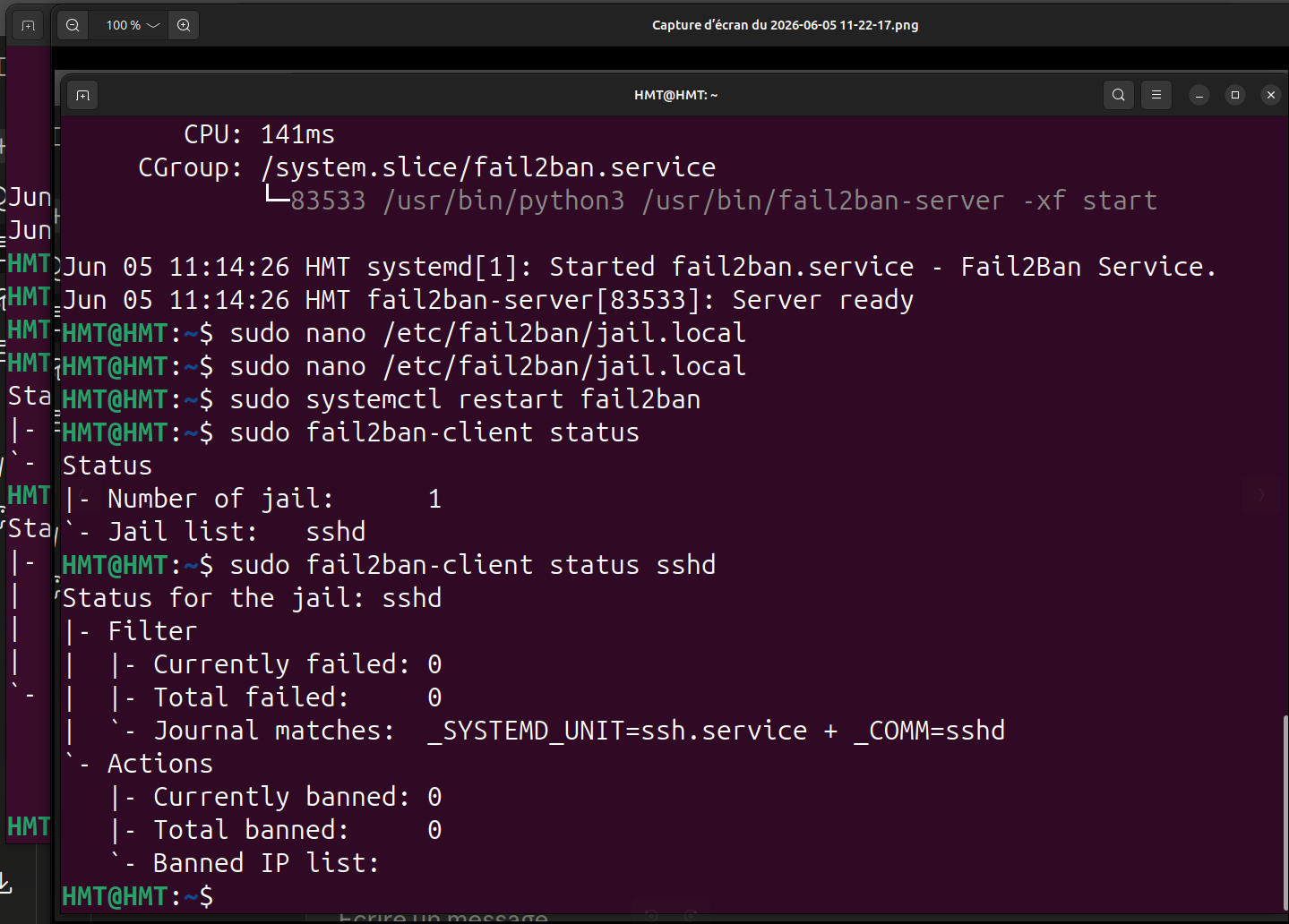Click the terminal title 'HMT@HMT: ~'

[676, 95]
